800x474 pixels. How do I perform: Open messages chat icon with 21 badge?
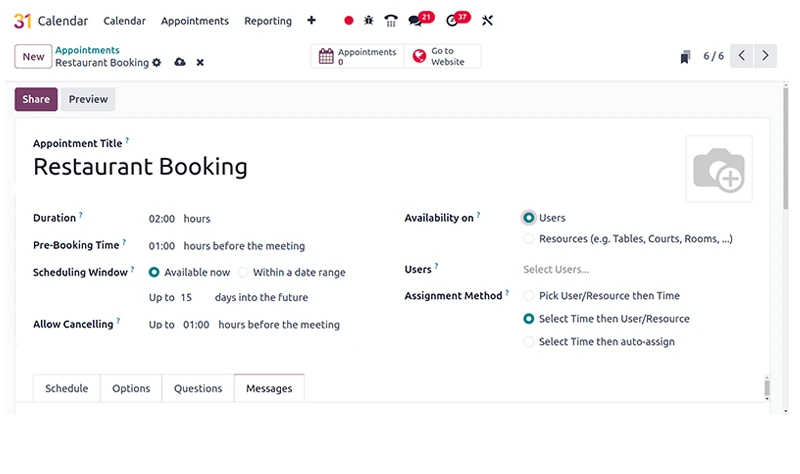click(x=420, y=19)
